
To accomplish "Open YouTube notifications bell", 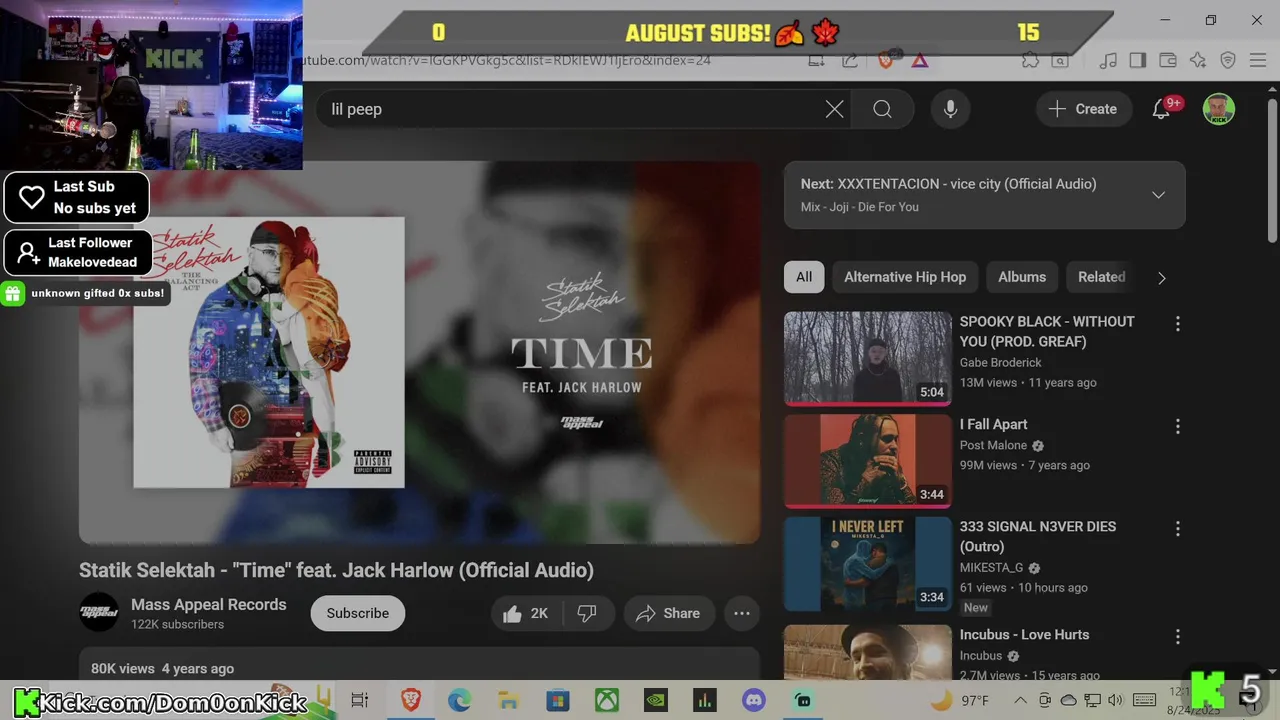I will pyautogui.click(x=1161, y=109).
